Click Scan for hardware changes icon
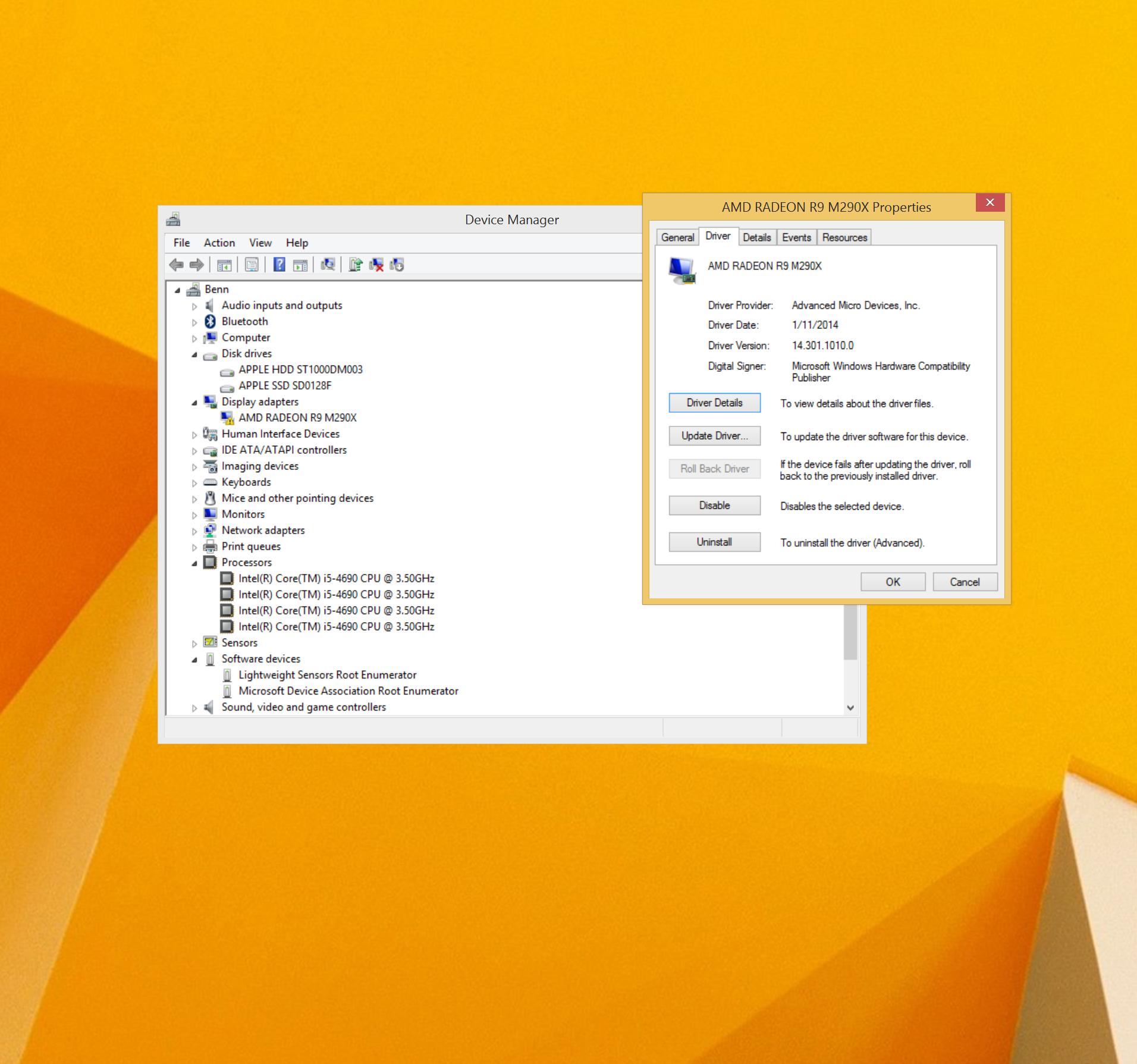This screenshot has width=1137, height=1064. [328, 265]
